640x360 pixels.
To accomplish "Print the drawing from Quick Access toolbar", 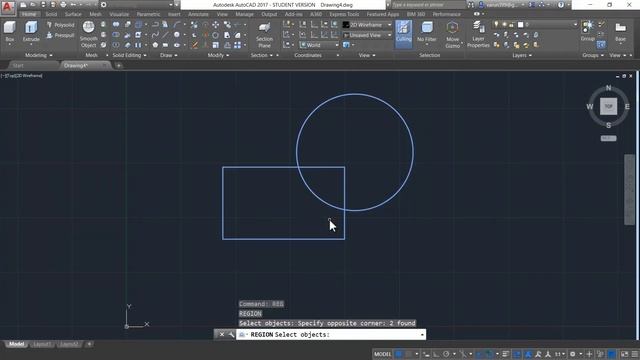I will click(63, 5).
